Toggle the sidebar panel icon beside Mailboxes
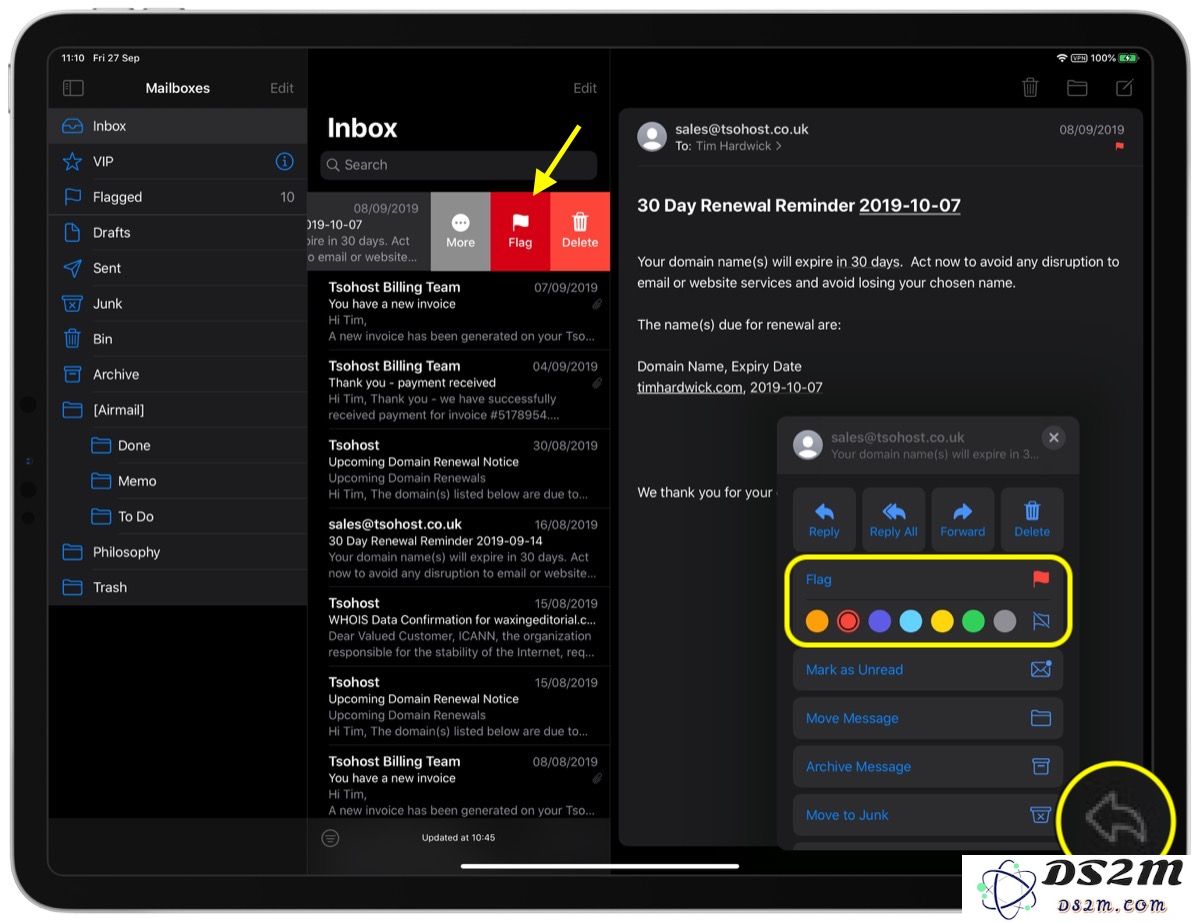The image size is (1200, 923). 73,88
